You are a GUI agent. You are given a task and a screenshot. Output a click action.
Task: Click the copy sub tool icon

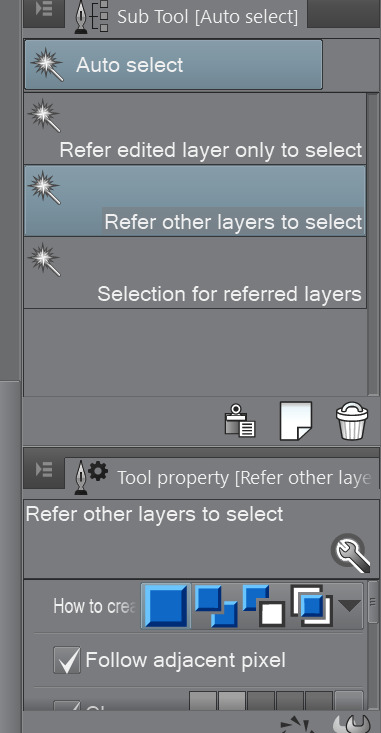click(239, 421)
